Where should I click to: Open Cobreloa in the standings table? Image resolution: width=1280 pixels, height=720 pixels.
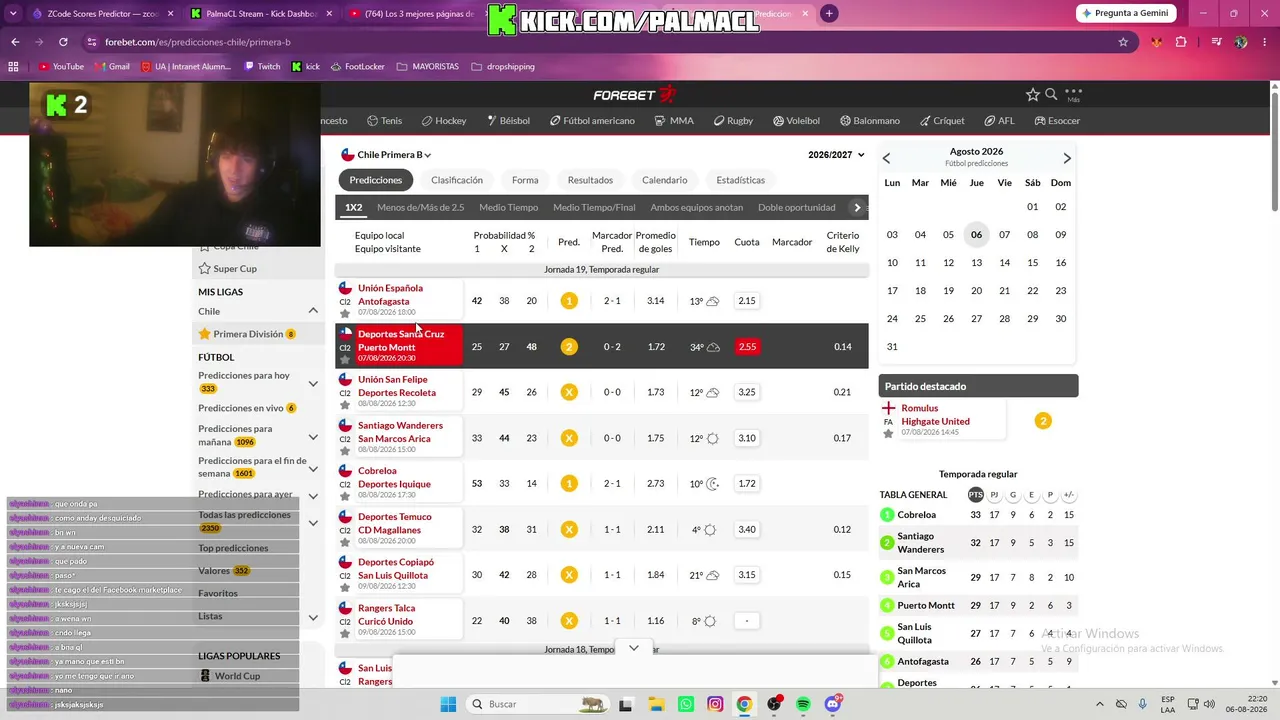[917, 515]
